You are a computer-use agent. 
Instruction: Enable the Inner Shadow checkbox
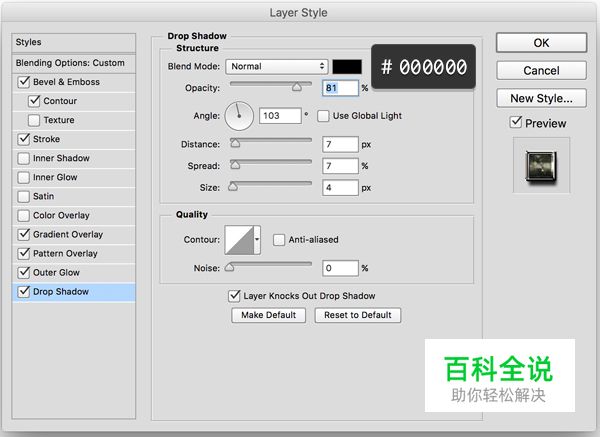click(x=24, y=158)
